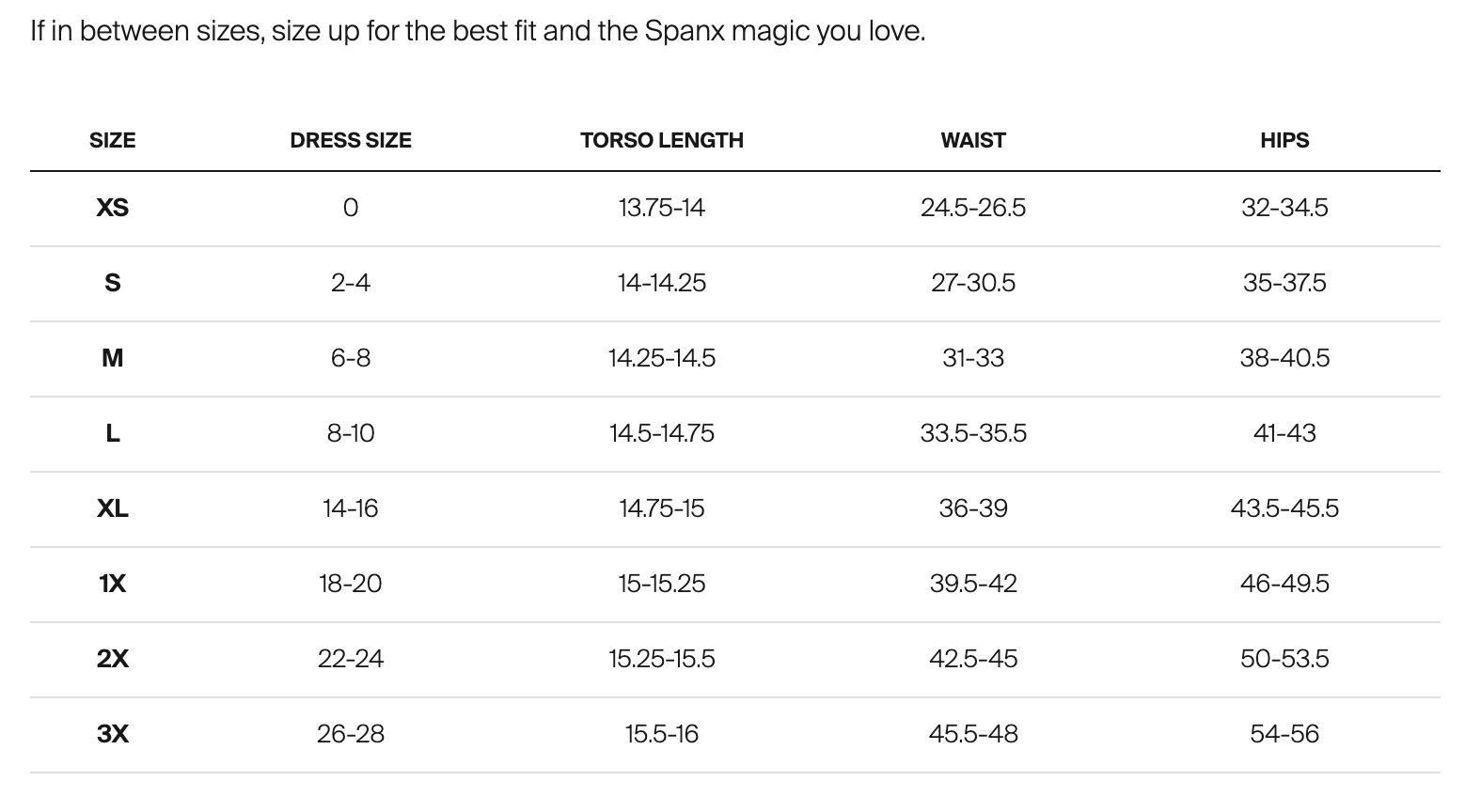Click the DRESS SIZE column header
Image resolution: width=1465 pixels, height=812 pixels.
tap(351, 140)
